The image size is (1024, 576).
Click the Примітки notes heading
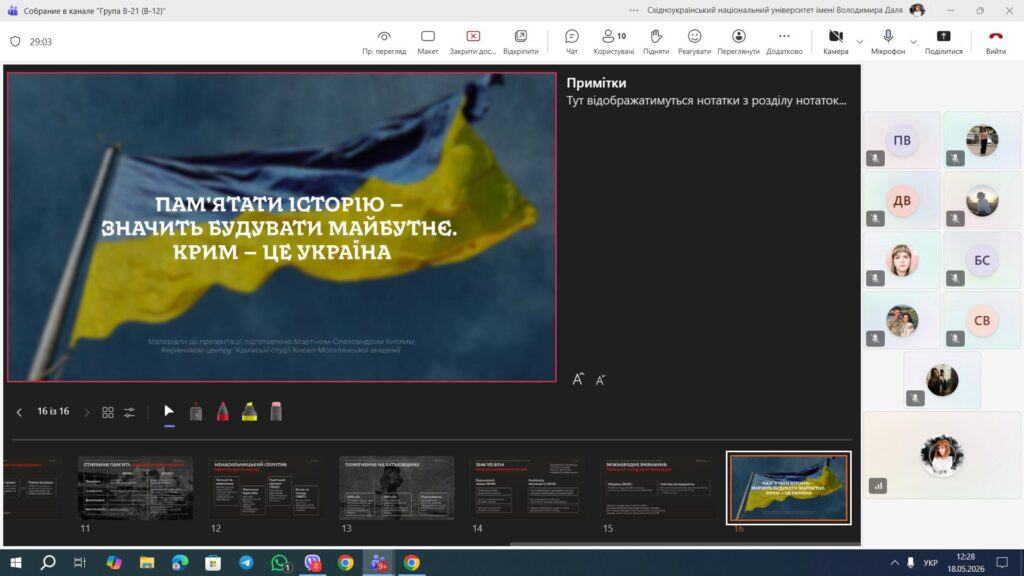pyautogui.click(x=596, y=83)
